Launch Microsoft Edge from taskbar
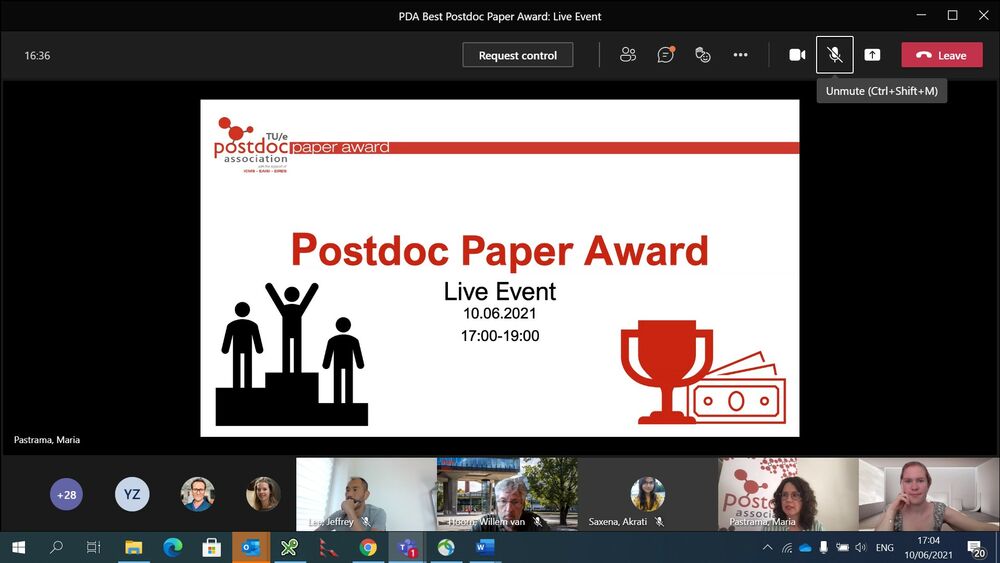The width and height of the screenshot is (1000, 563). point(172,547)
